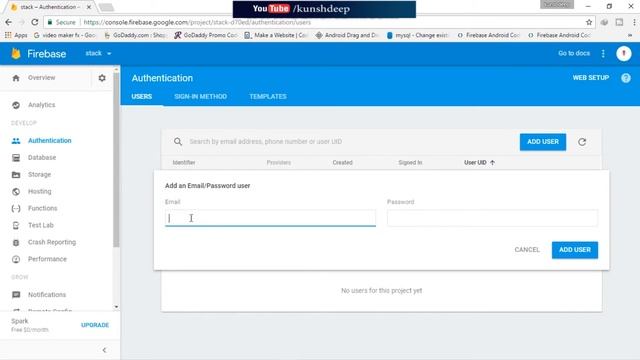
Task: Click the browser back arrow
Action: [9, 22]
